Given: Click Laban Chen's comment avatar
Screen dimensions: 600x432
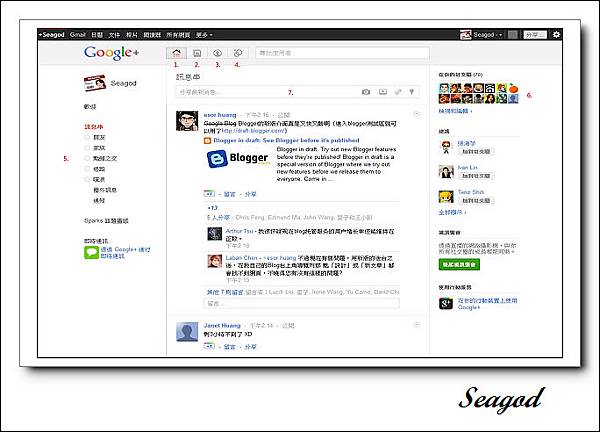Looking at the screenshot, I should click(215, 261).
